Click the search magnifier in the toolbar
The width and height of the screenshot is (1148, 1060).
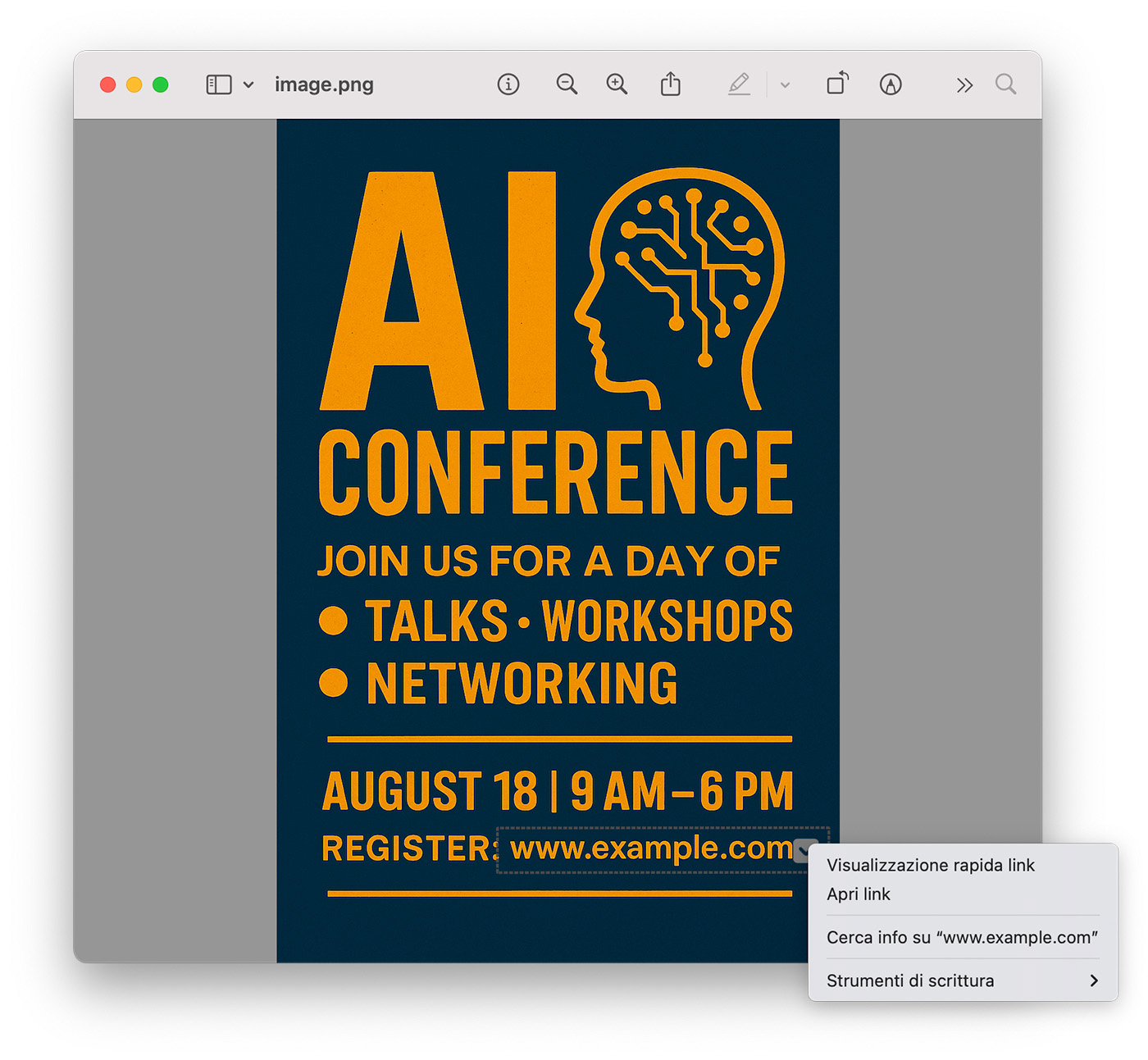coord(1005,84)
